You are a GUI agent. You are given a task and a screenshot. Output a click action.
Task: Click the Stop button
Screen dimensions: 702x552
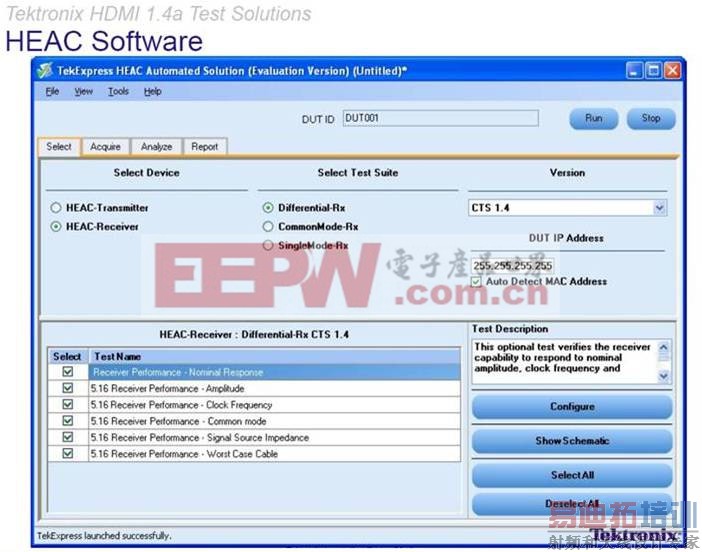tap(651, 118)
